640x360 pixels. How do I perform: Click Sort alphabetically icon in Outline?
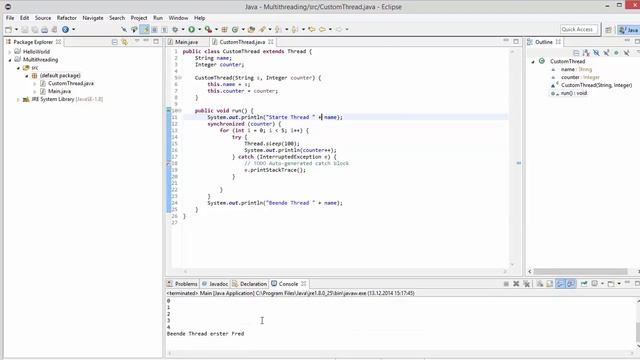point(586,53)
